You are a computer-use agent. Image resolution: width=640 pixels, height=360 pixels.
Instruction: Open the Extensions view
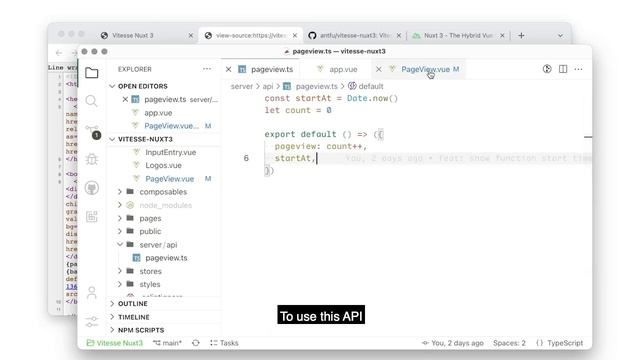click(x=92, y=216)
